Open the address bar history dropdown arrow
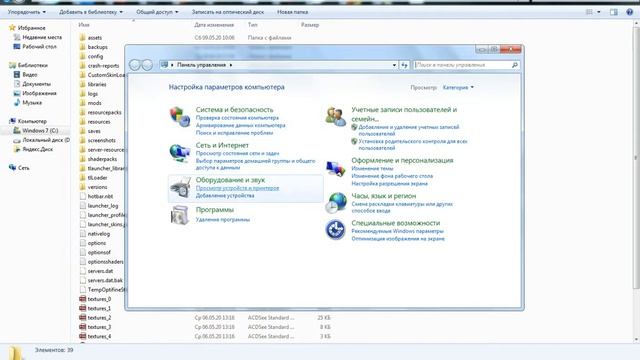 coord(394,65)
